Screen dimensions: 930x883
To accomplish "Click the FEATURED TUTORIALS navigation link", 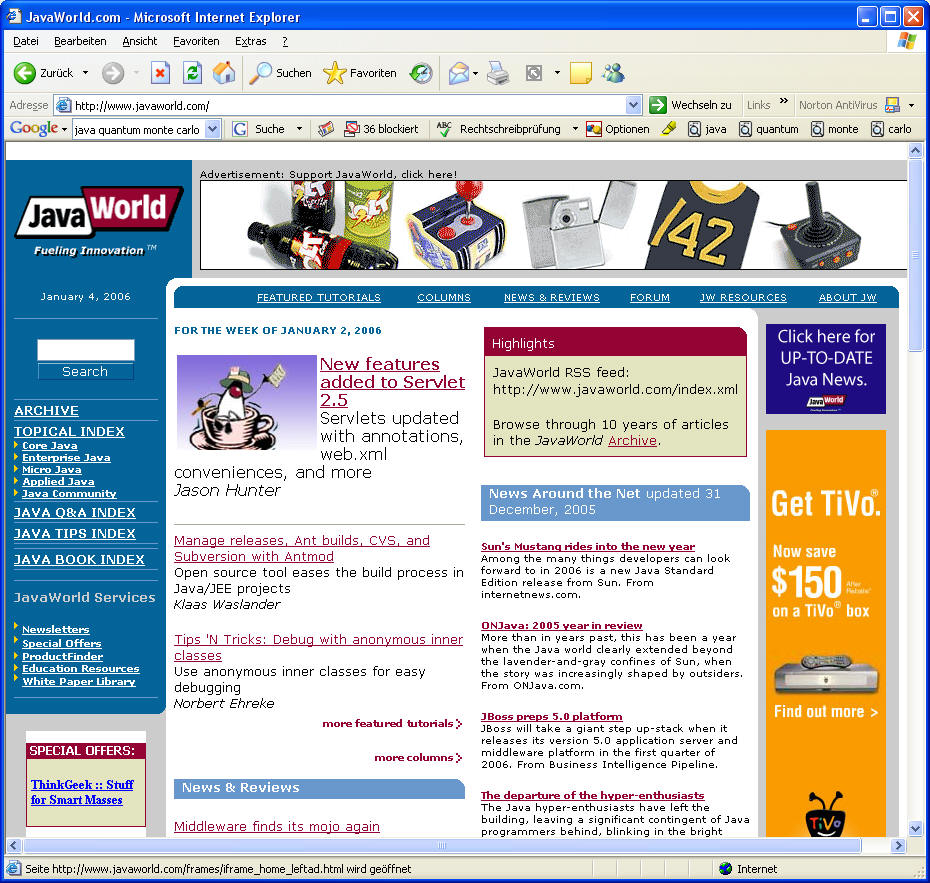I will coord(319,297).
